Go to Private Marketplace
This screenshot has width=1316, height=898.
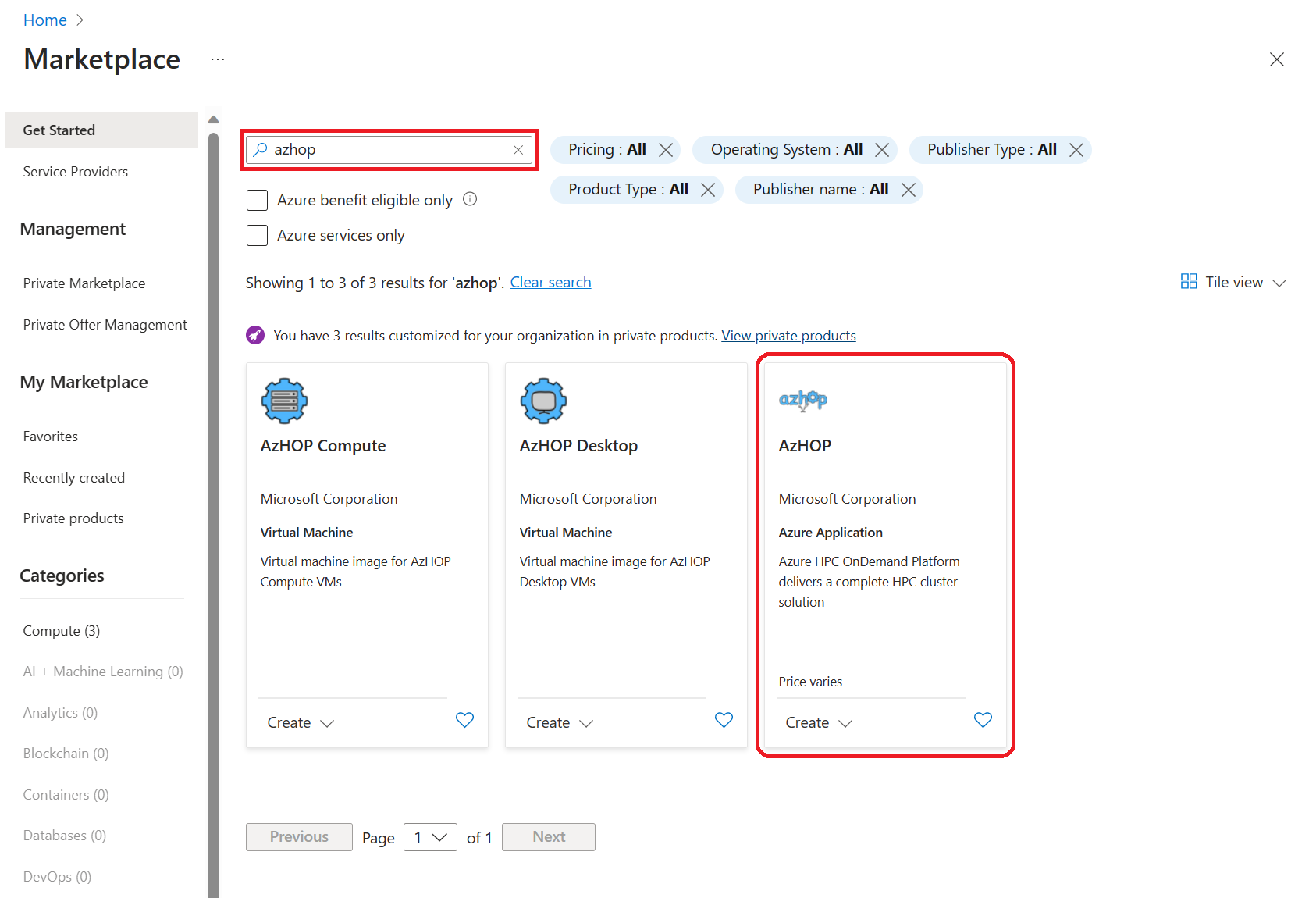tap(84, 283)
